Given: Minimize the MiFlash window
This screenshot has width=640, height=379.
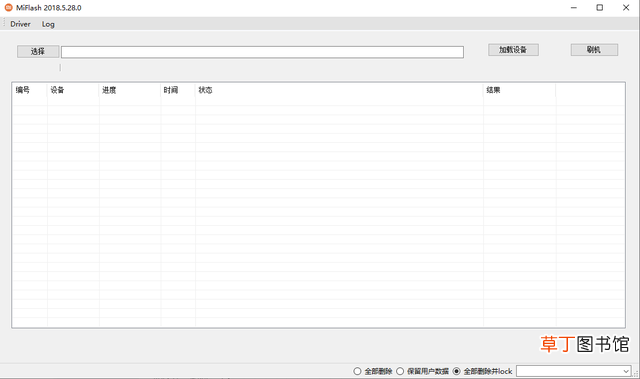Looking at the screenshot, I should pos(573,7).
